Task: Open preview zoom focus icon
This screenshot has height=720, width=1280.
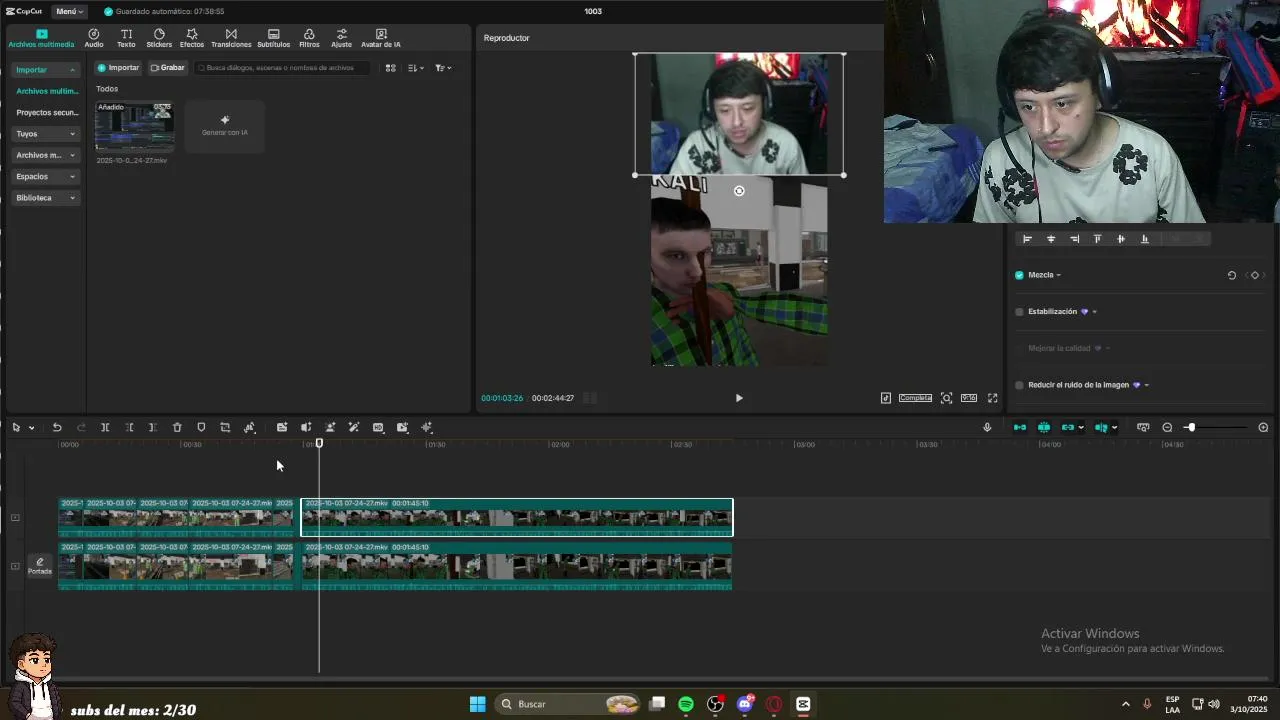Action: [946, 398]
